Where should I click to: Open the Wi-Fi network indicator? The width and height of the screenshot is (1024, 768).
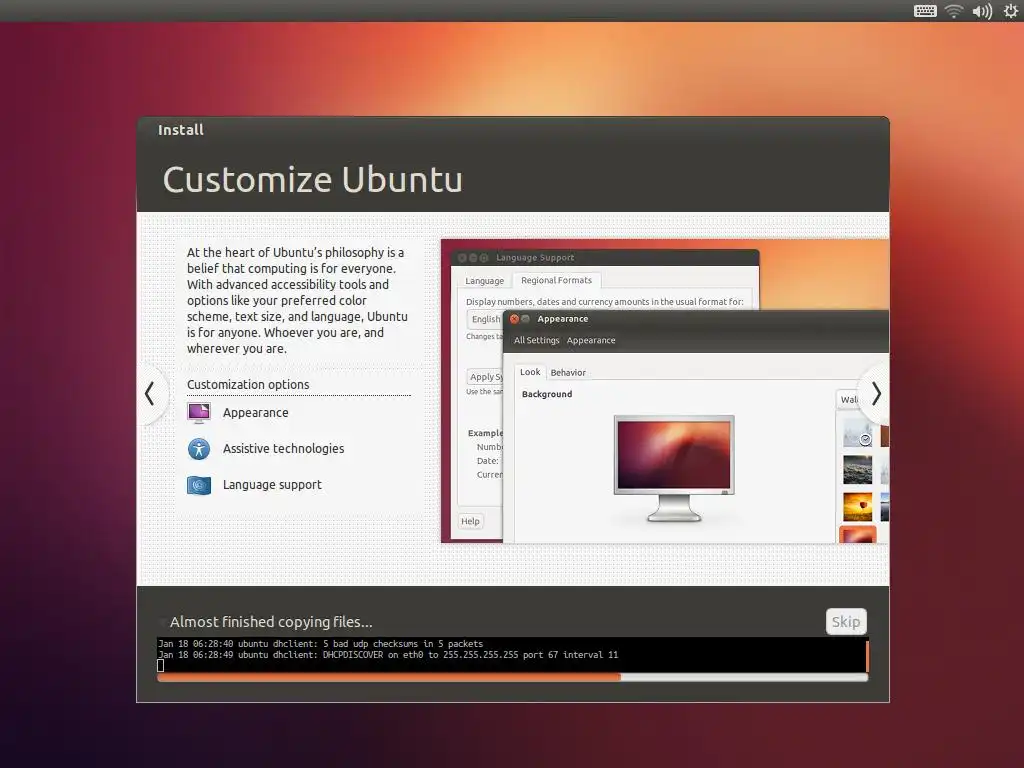pos(954,11)
